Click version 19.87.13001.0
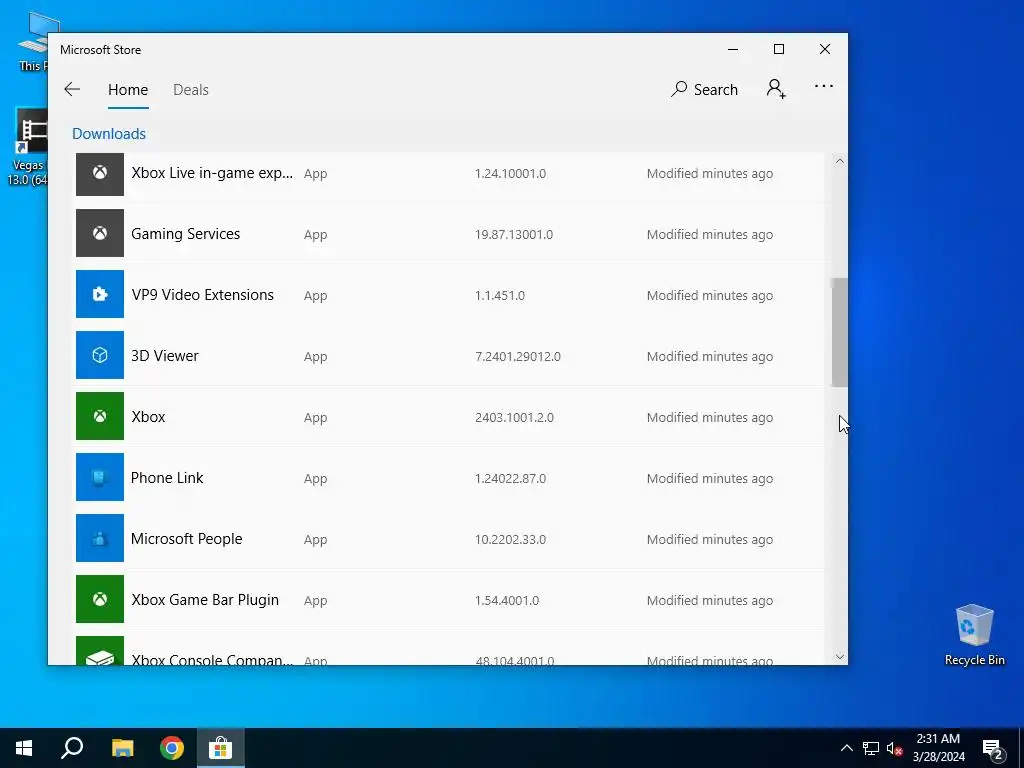The width and height of the screenshot is (1024, 768). pyautogui.click(x=514, y=234)
